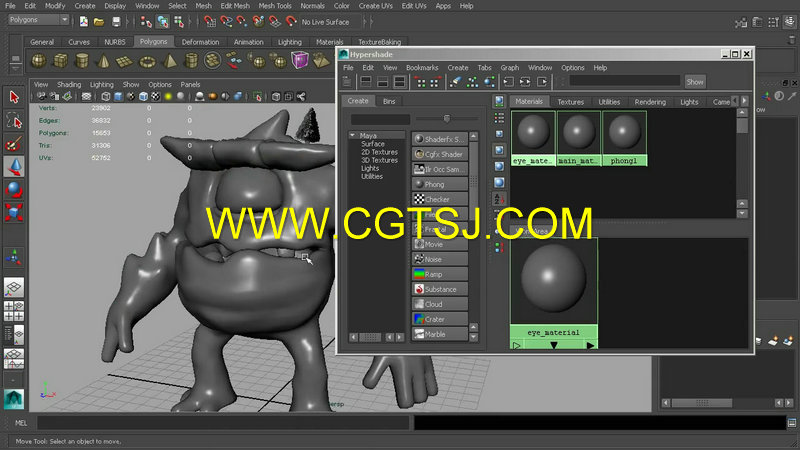Open the Mesh Tools menu
The image size is (800, 450).
(274, 6)
